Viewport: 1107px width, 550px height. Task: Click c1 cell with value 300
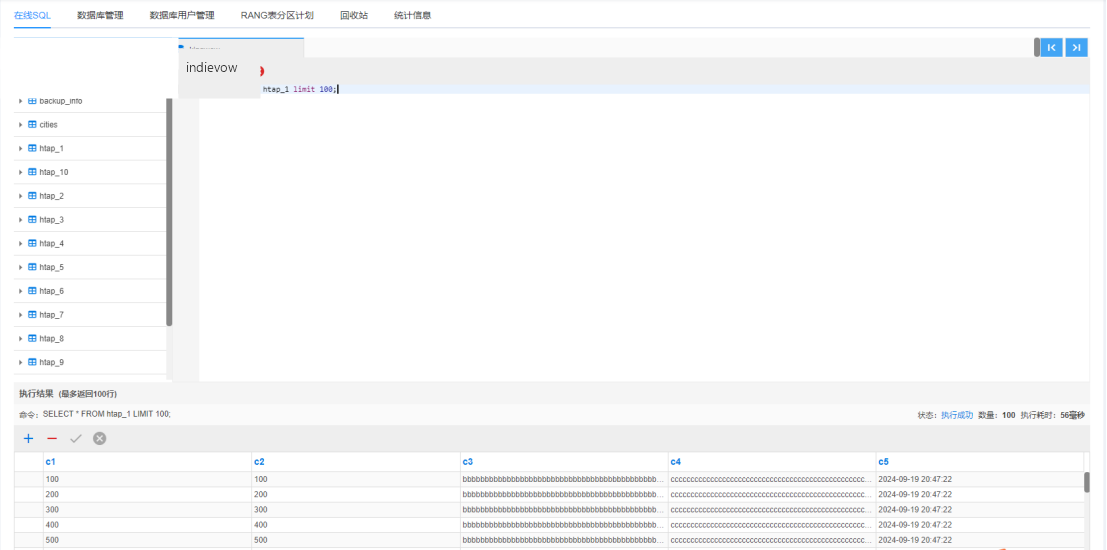(x=147, y=510)
